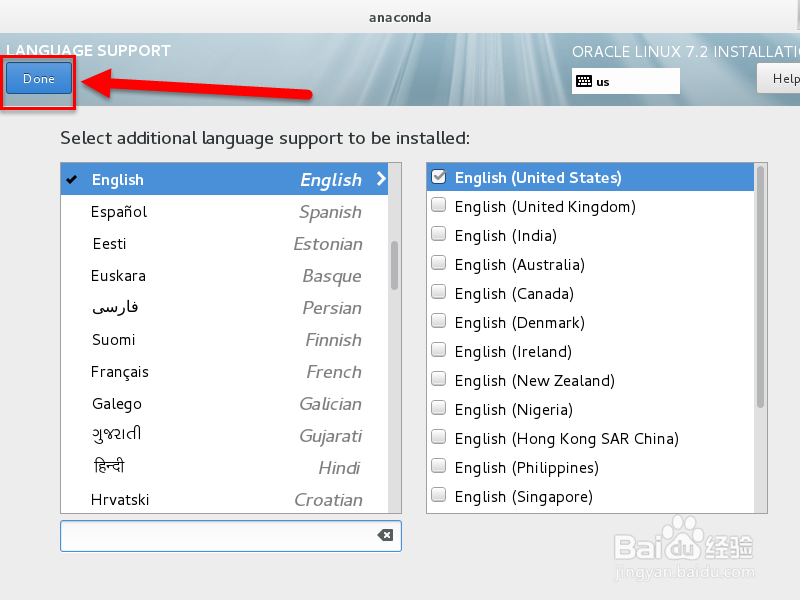The width and height of the screenshot is (800, 600).
Task: Click the English (United States) label text
Action: point(538,178)
